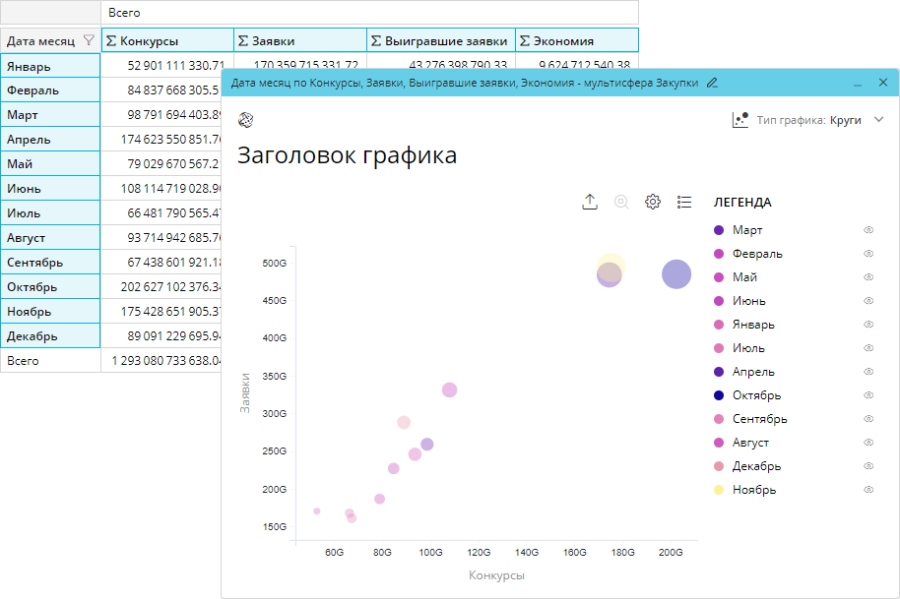900x599 pixels.
Task: Click the purple Октябрь legend color dot
Action: point(719,396)
